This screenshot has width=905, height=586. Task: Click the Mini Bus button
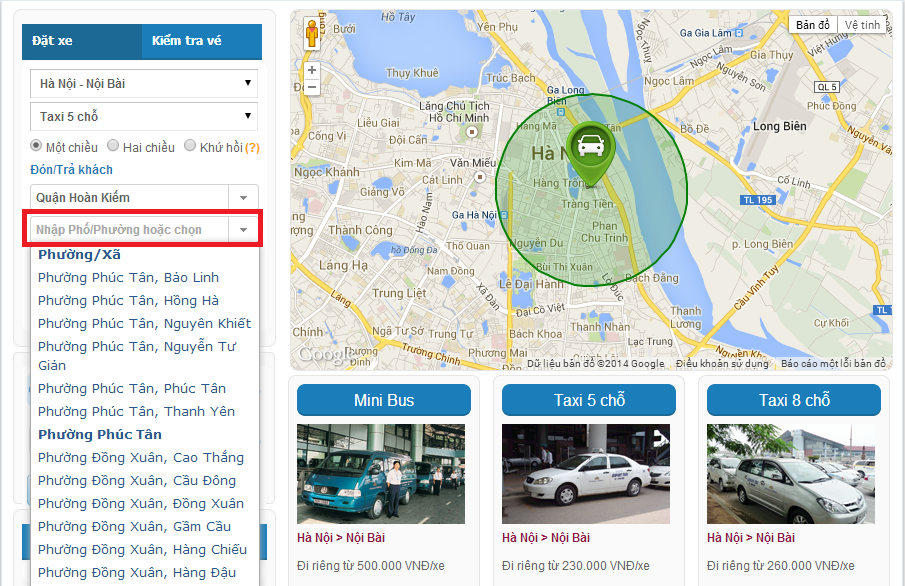pyautogui.click(x=384, y=400)
